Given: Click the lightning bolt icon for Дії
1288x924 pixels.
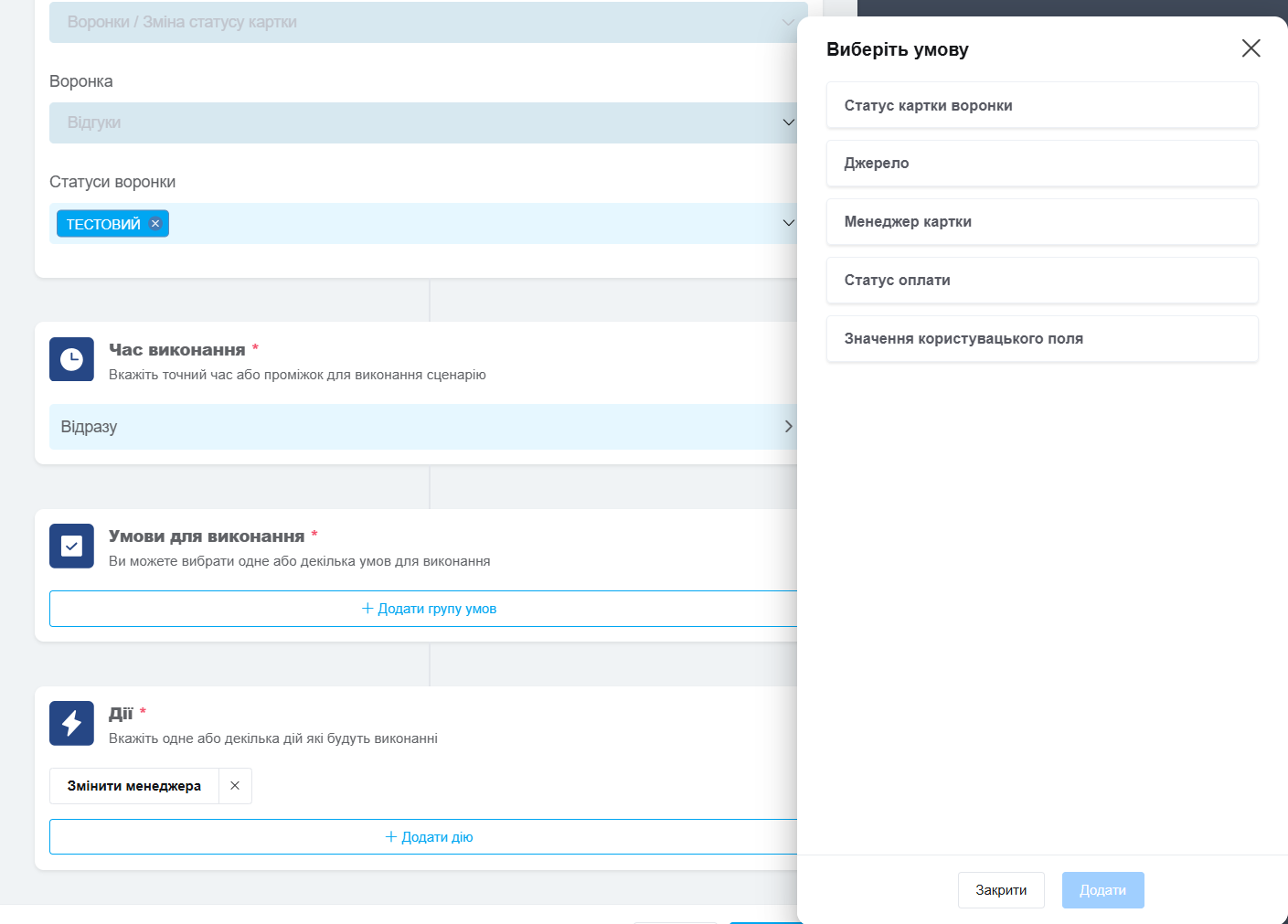Looking at the screenshot, I should [71, 723].
